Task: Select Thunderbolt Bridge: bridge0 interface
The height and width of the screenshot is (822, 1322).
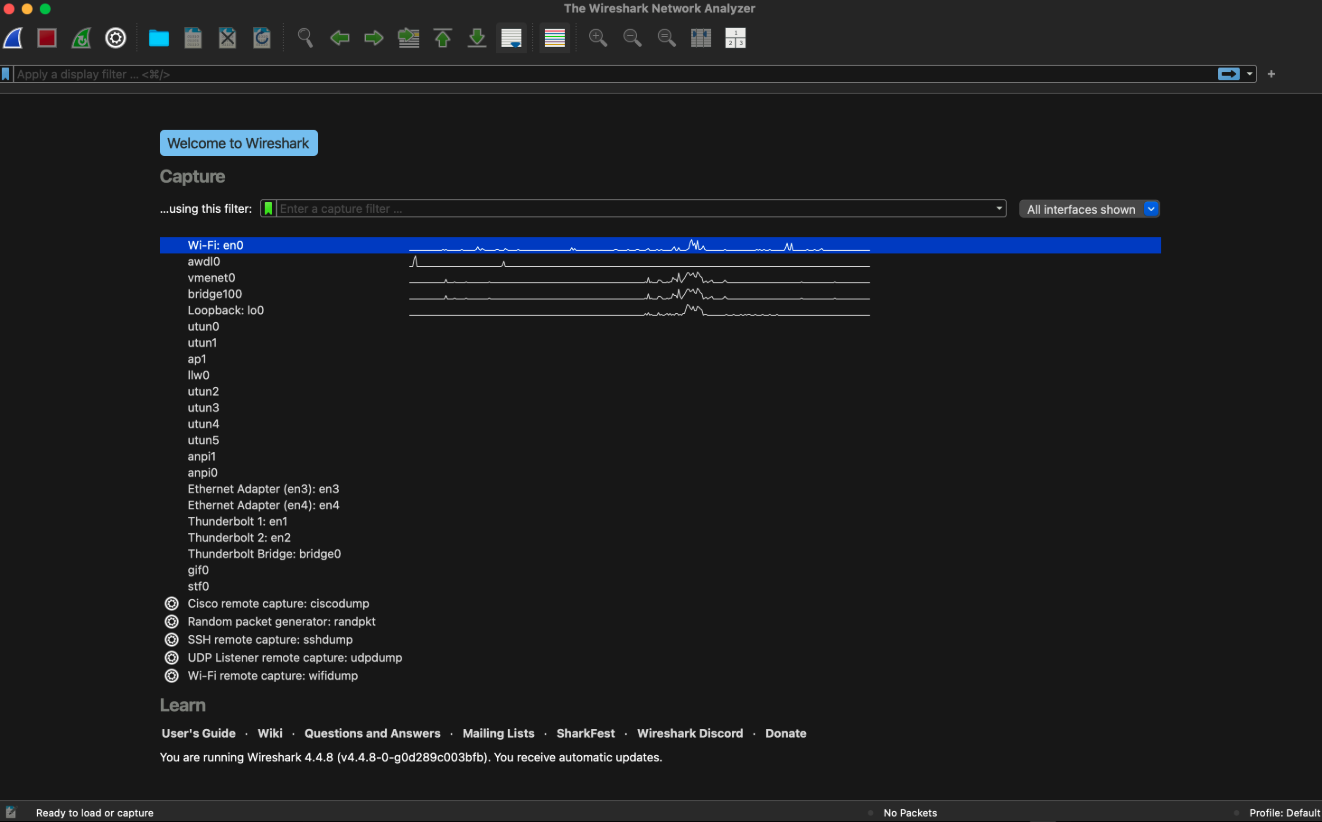Action: tap(660, 554)
